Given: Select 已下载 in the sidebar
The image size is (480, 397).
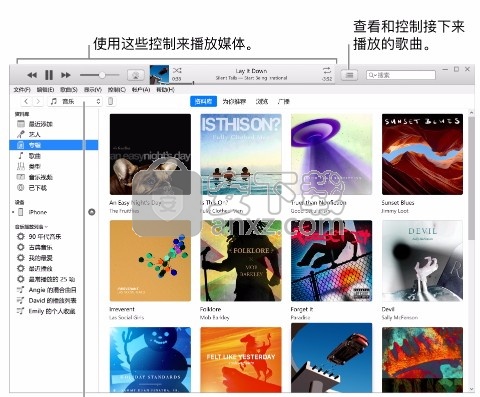Looking at the screenshot, I should (53, 188).
